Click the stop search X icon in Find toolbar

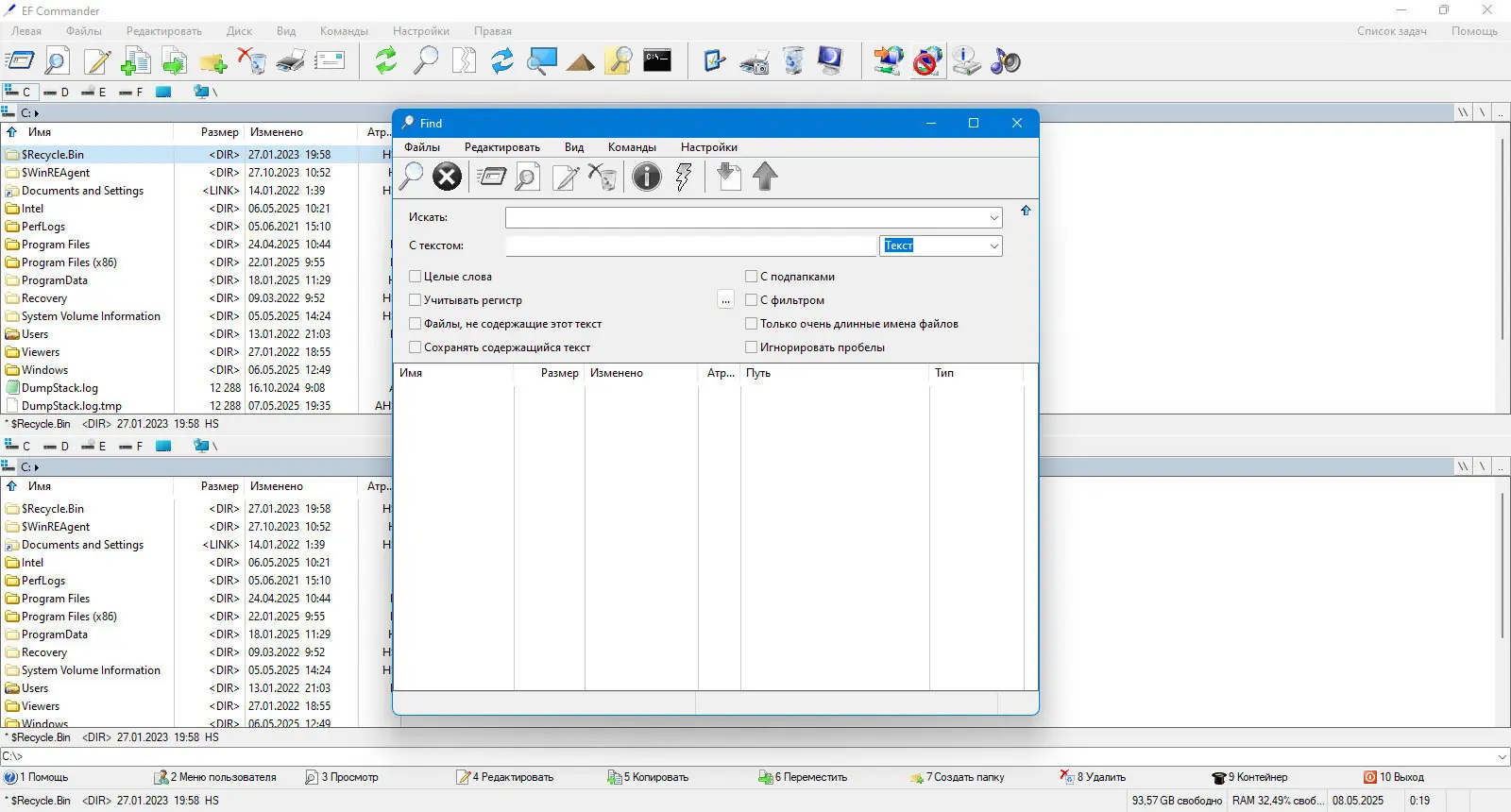pos(447,177)
